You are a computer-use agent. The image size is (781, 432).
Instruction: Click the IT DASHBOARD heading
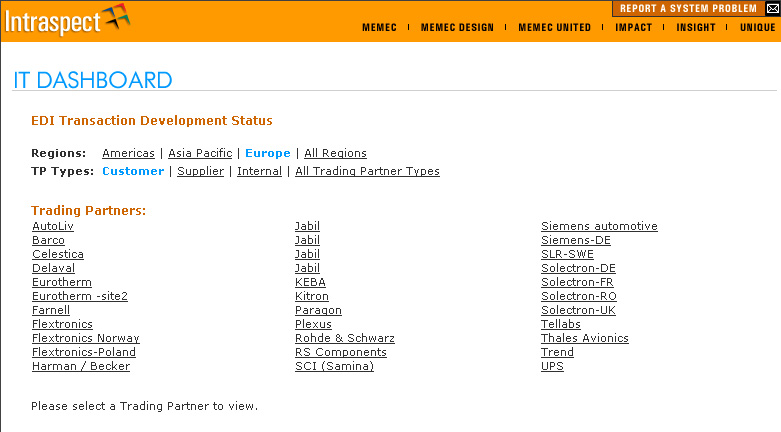[93, 80]
